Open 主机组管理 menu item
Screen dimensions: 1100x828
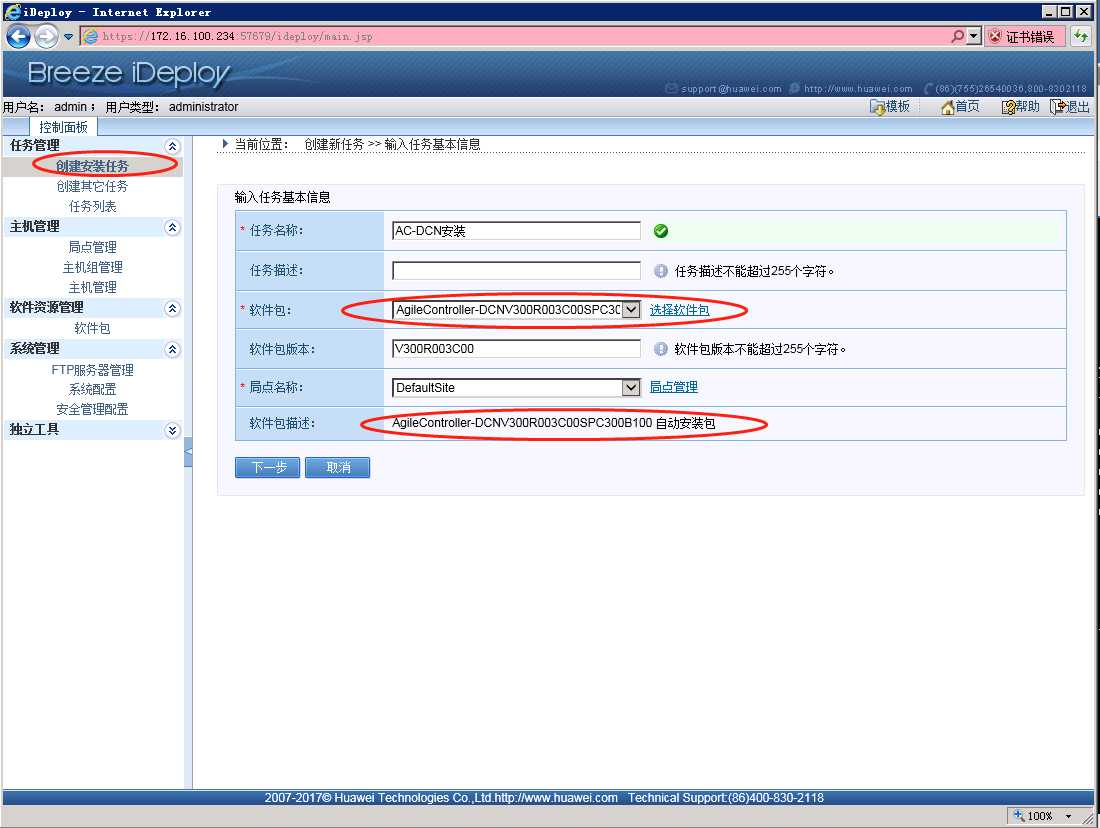(x=92, y=267)
